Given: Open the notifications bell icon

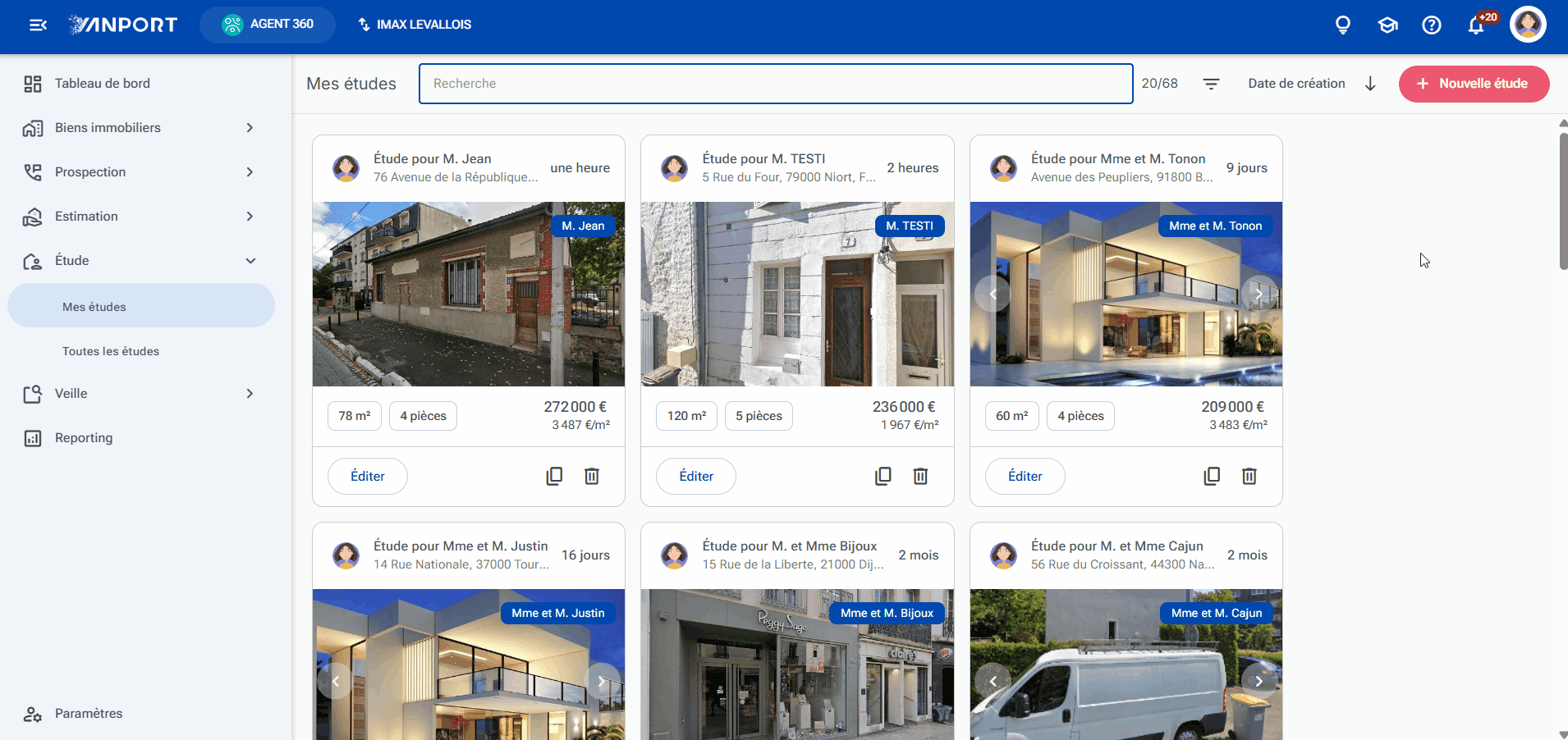Looking at the screenshot, I should tap(1476, 25).
